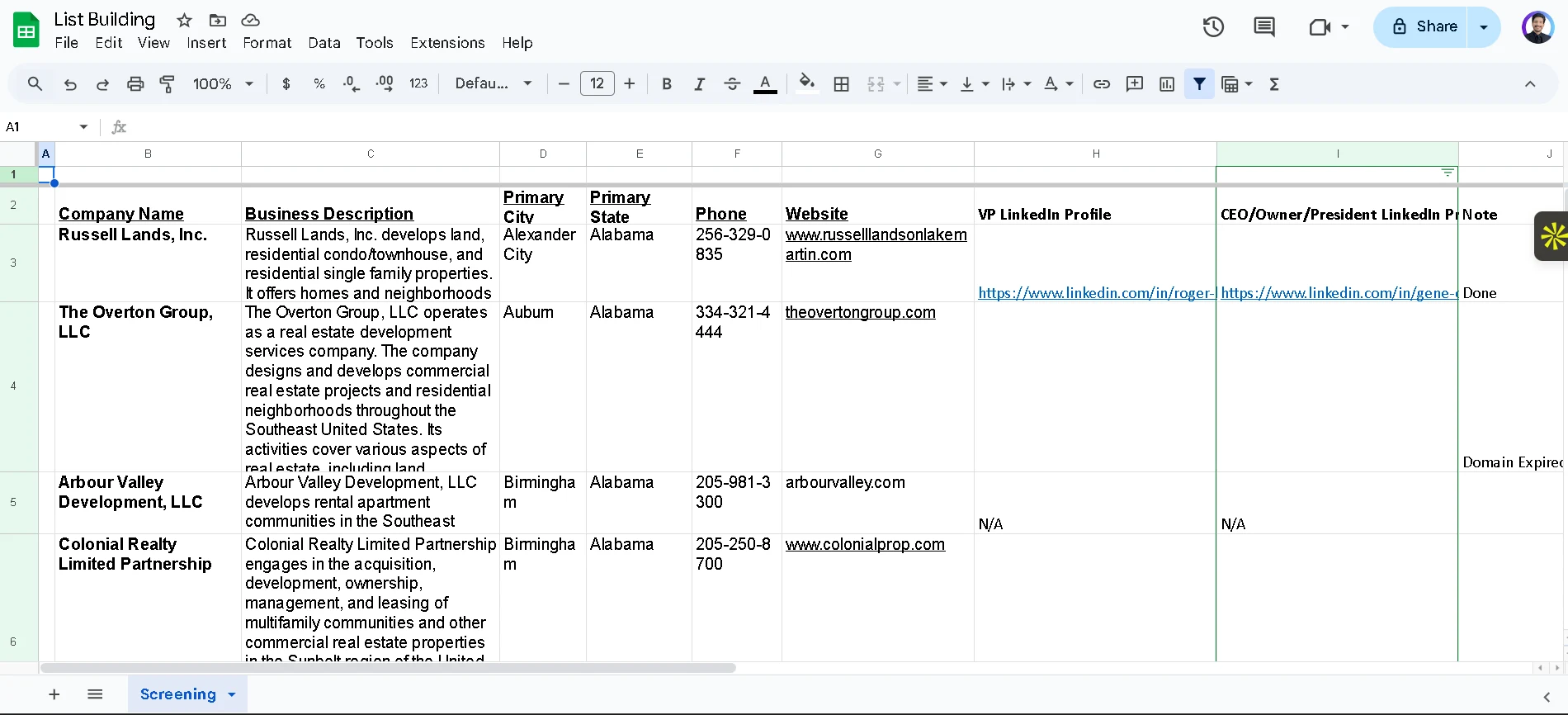Open the www.colonialprop.com website link
This screenshot has width=1568, height=715.
point(865,544)
